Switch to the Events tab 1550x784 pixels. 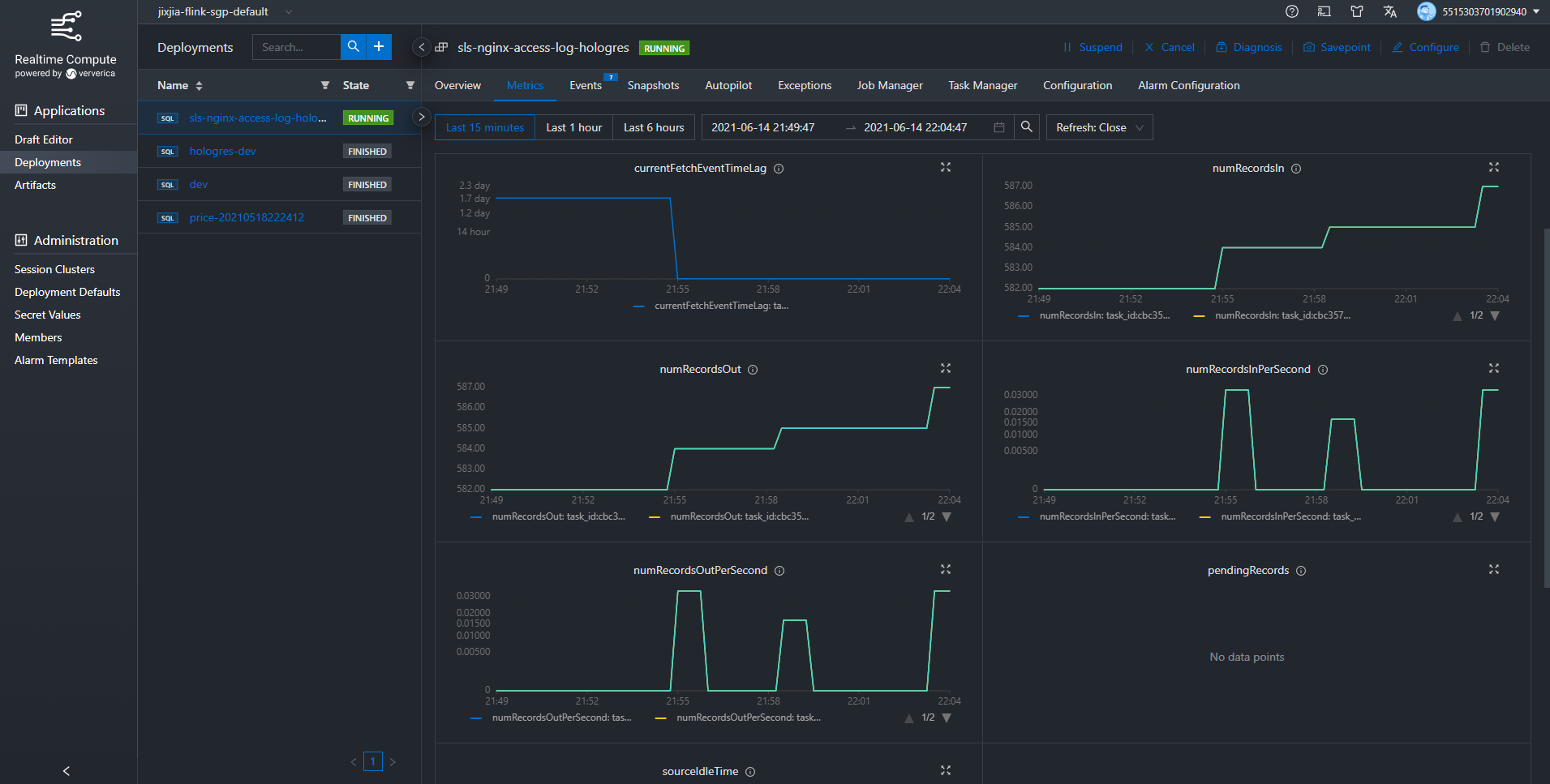pyautogui.click(x=586, y=85)
